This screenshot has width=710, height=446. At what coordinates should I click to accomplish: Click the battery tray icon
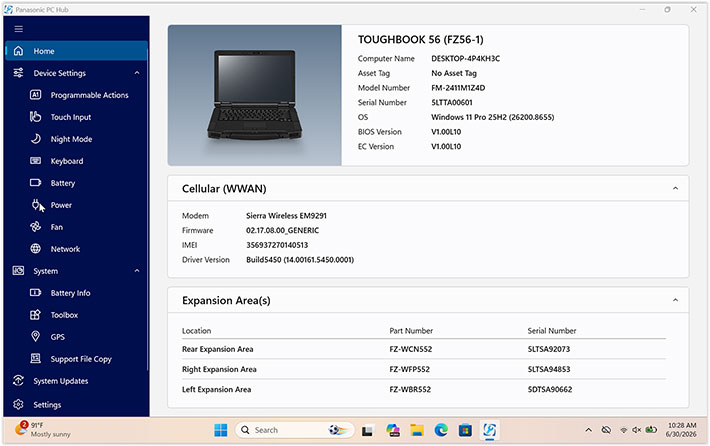coord(651,429)
